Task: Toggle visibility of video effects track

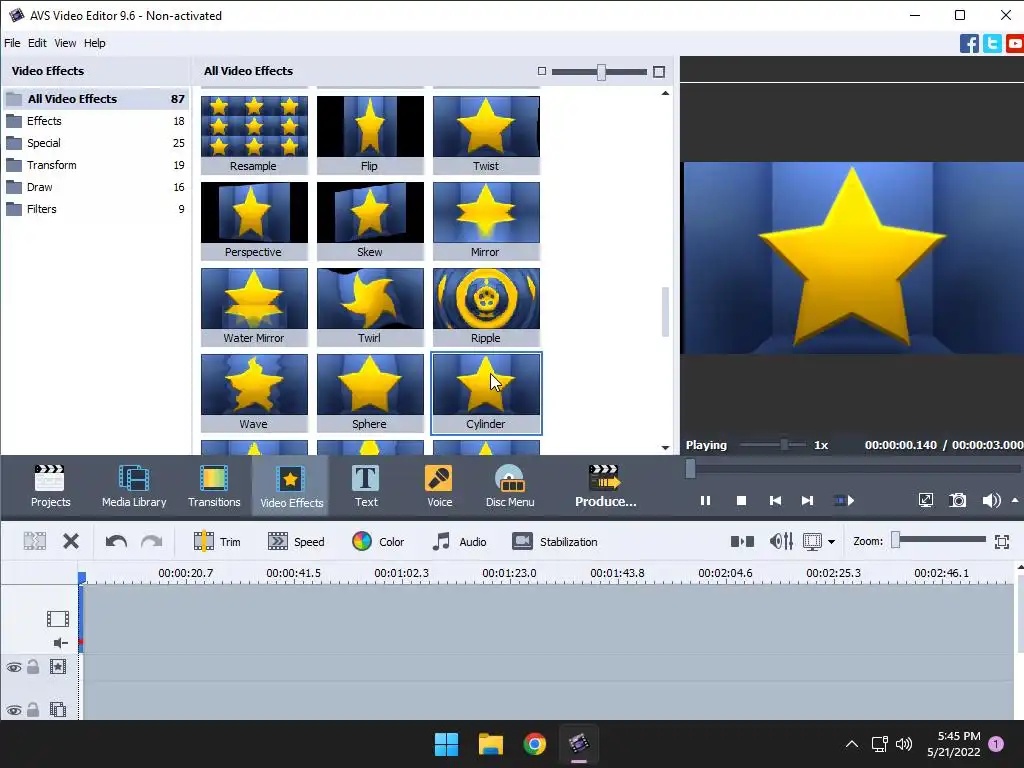Action: pyautogui.click(x=14, y=667)
